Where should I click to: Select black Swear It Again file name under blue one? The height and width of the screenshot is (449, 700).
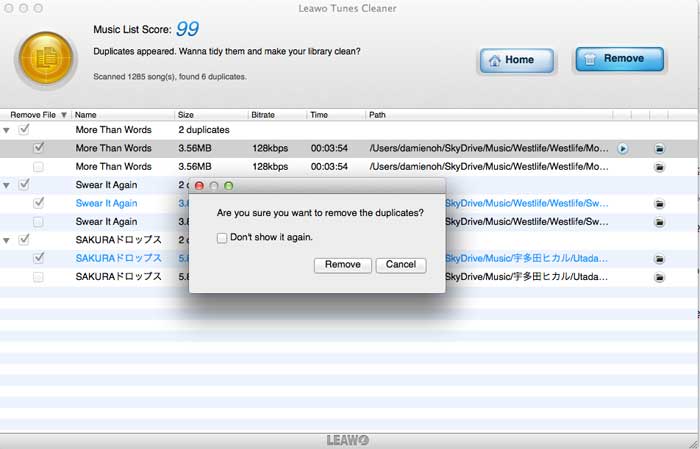click(106, 222)
